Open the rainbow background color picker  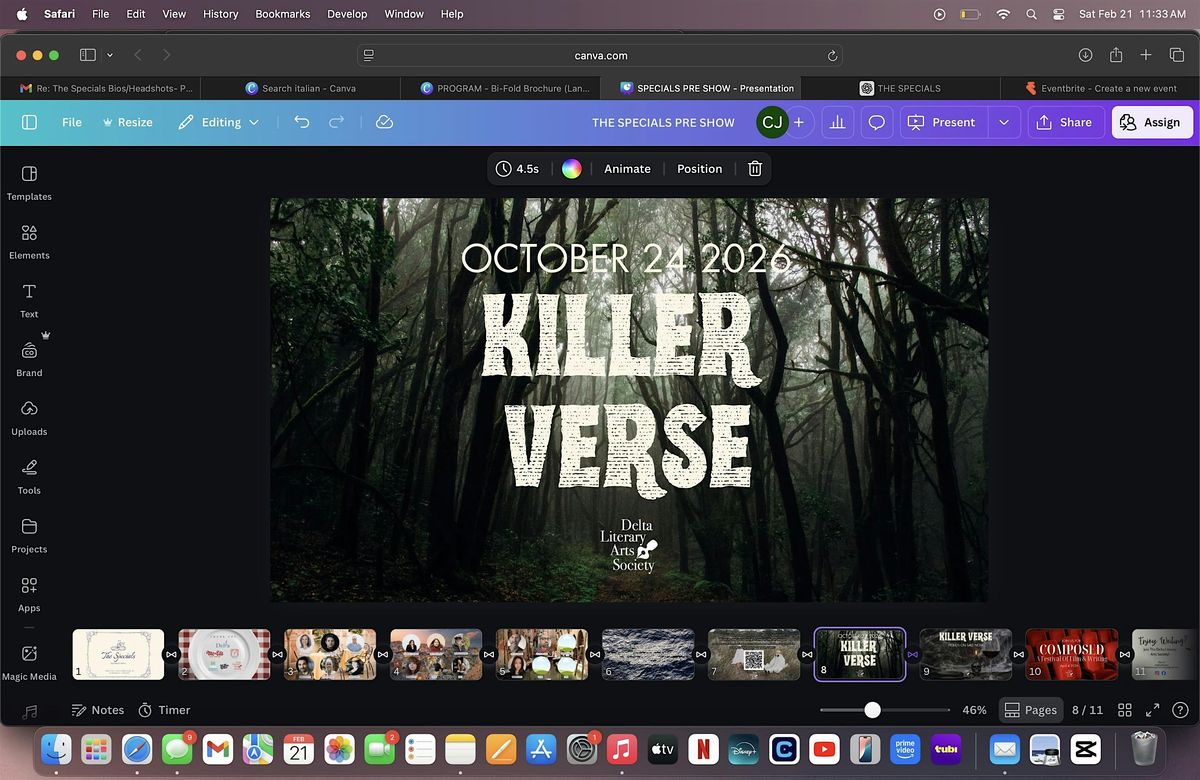(x=571, y=169)
